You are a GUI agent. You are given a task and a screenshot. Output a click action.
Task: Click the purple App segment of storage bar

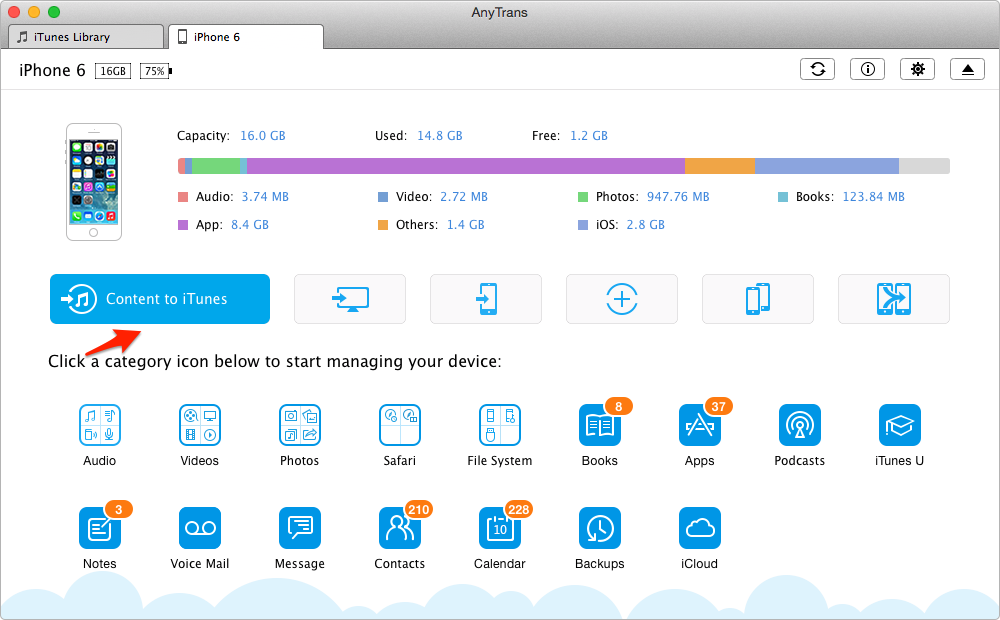click(x=466, y=166)
